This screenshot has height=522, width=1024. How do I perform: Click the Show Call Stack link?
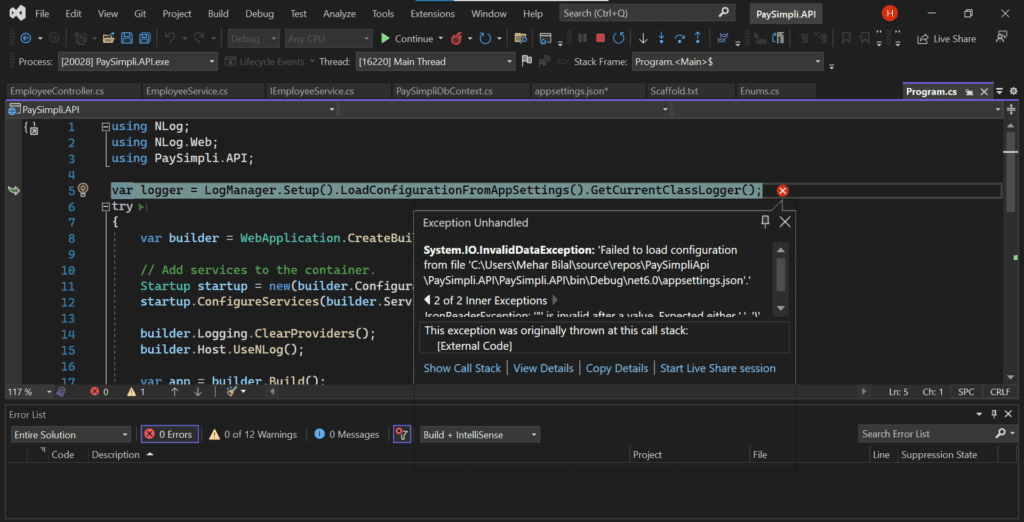462,368
